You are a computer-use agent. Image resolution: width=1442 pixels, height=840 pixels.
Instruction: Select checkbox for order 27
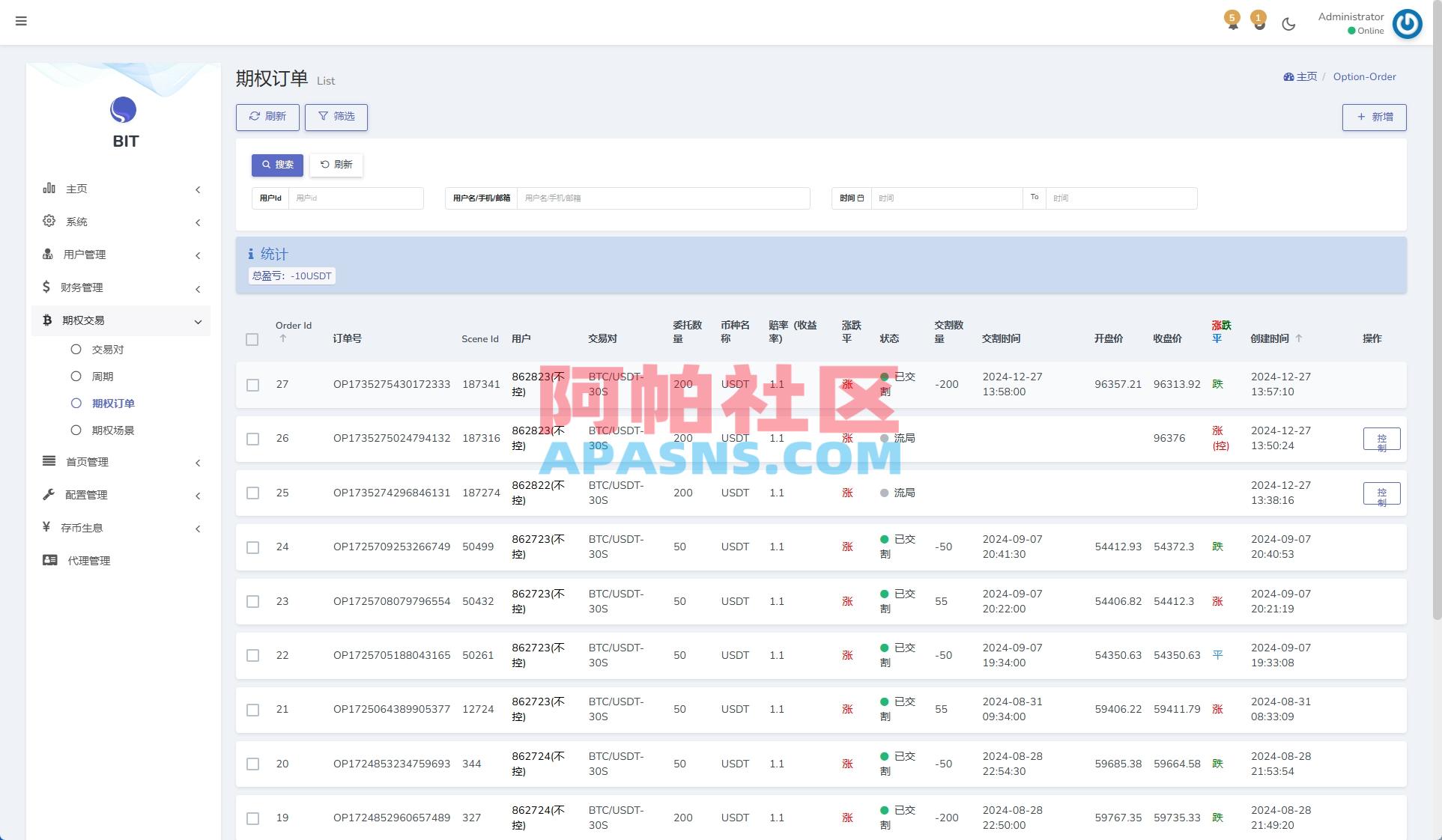pyautogui.click(x=252, y=385)
